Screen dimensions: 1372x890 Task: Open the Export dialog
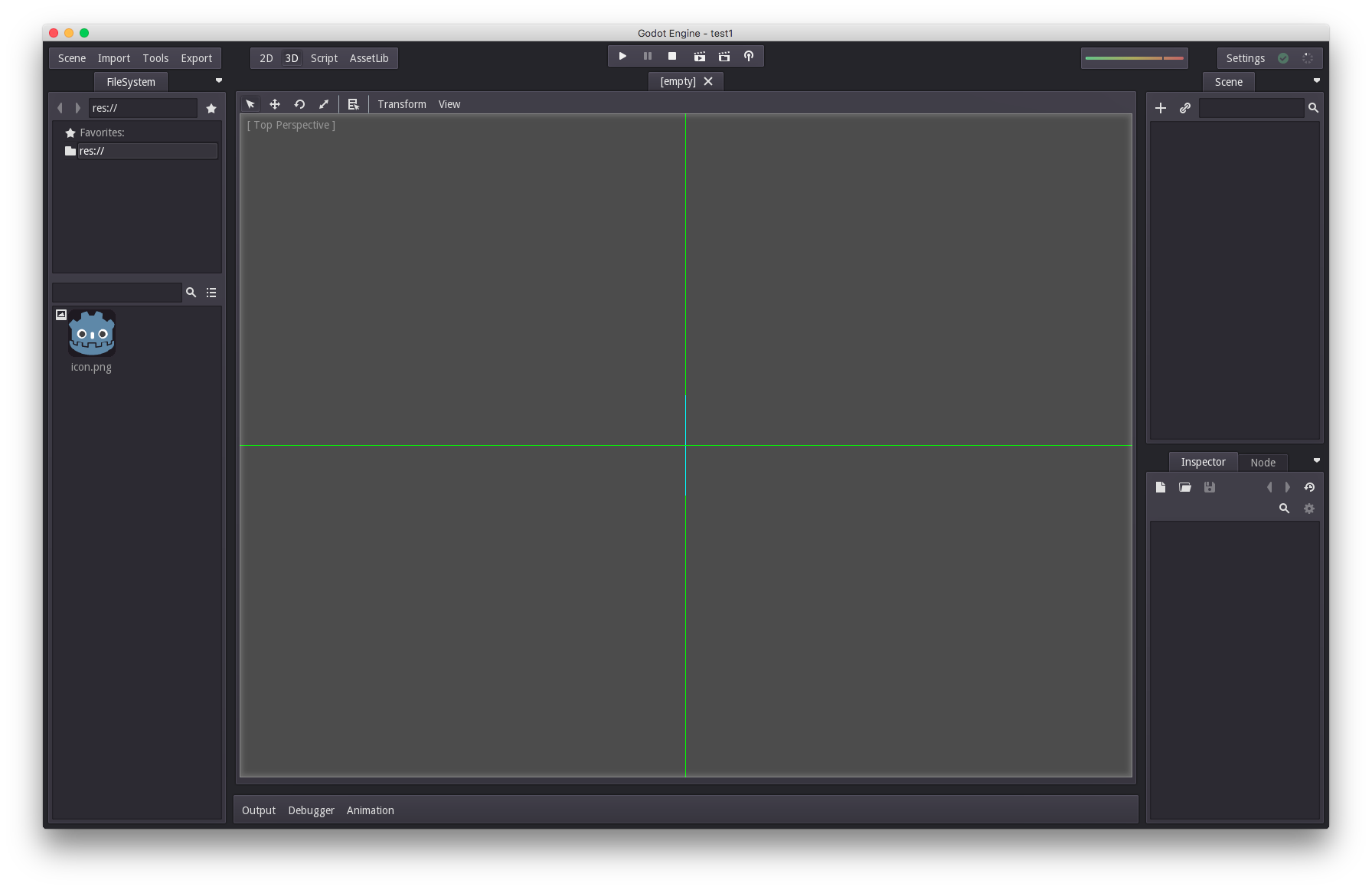point(197,58)
